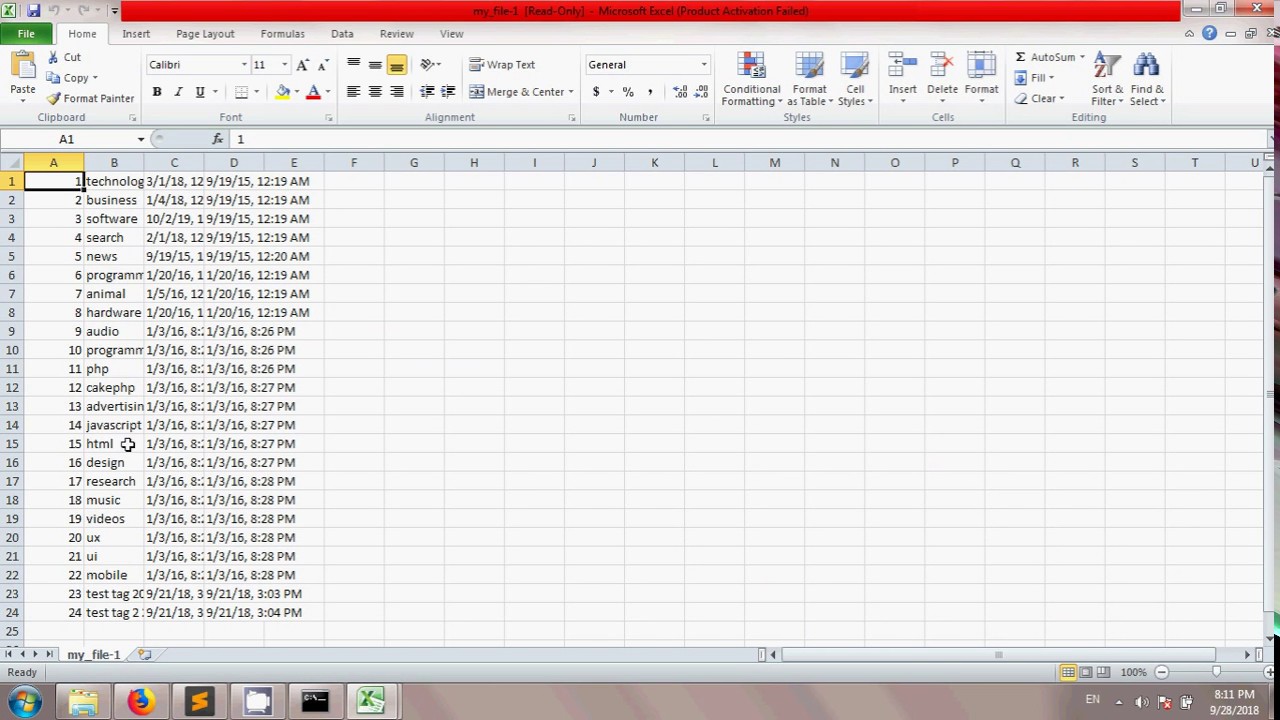The height and width of the screenshot is (720, 1280).
Task: Open Number Format General dropdown
Action: point(704,65)
